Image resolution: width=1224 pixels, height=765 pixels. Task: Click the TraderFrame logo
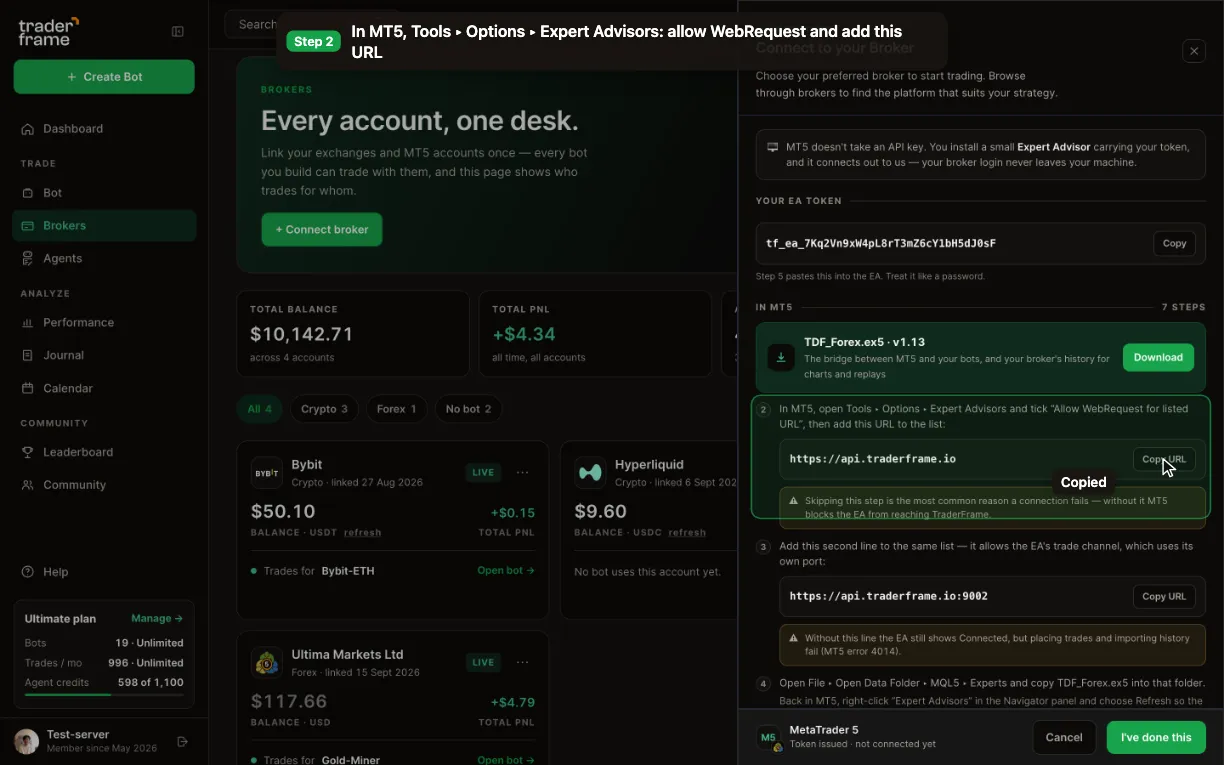(49, 31)
